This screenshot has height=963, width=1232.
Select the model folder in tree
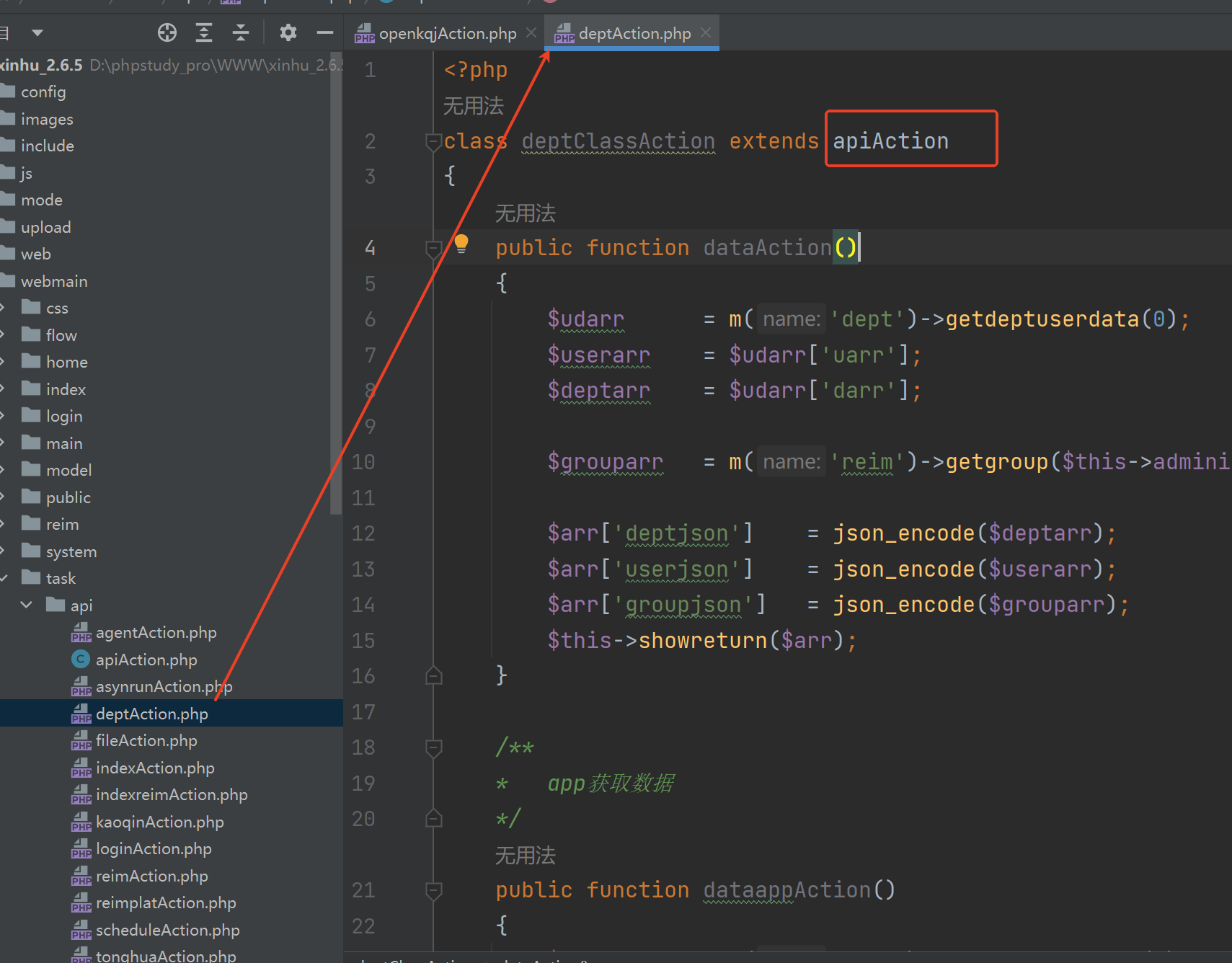click(68, 470)
